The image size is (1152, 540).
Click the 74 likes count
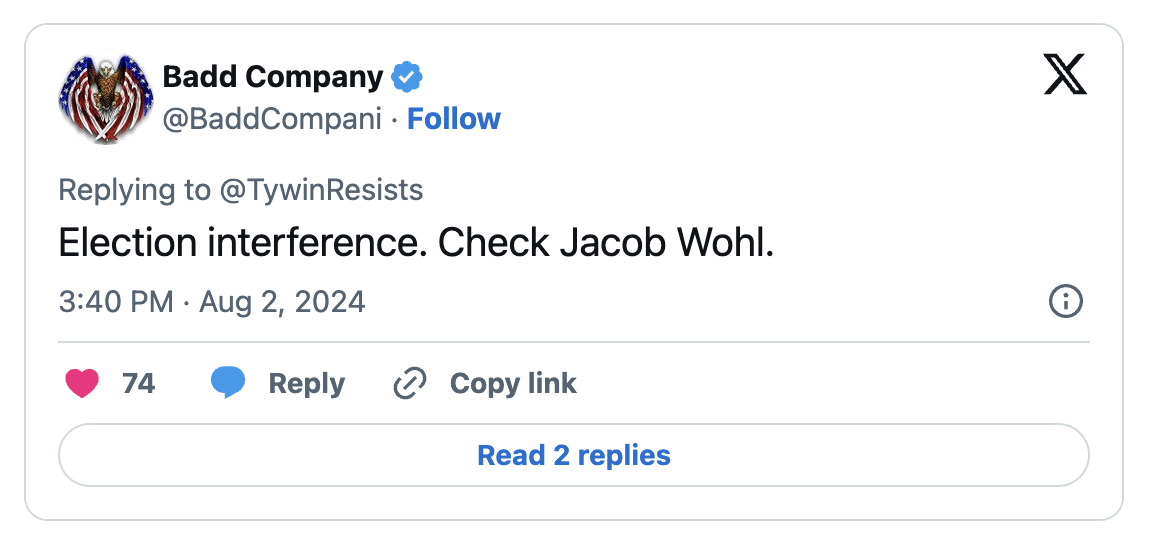click(x=139, y=383)
